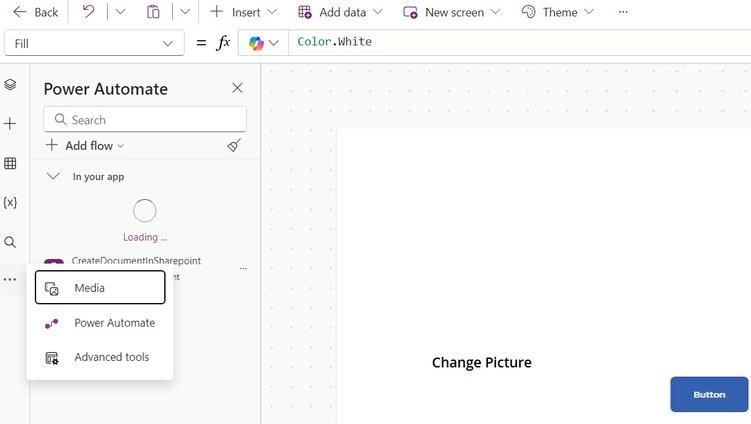Open the Insert menu

pos(243,12)
